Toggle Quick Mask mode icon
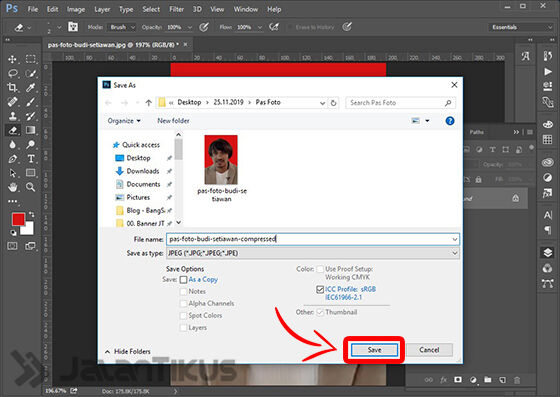Screen dimensions: 560x397 (12, 246)
